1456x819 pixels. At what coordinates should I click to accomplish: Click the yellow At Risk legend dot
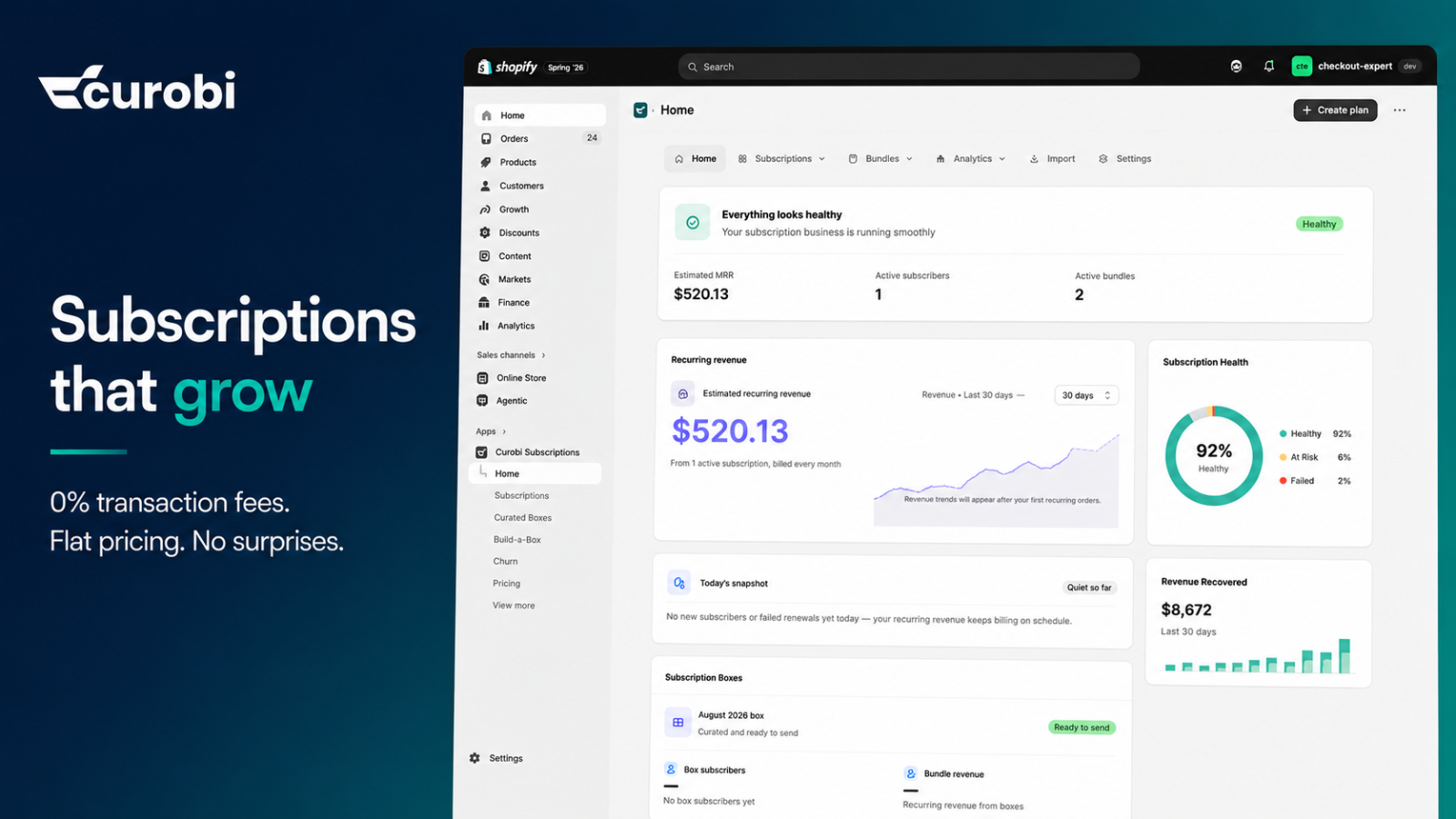pos(1283,457)
